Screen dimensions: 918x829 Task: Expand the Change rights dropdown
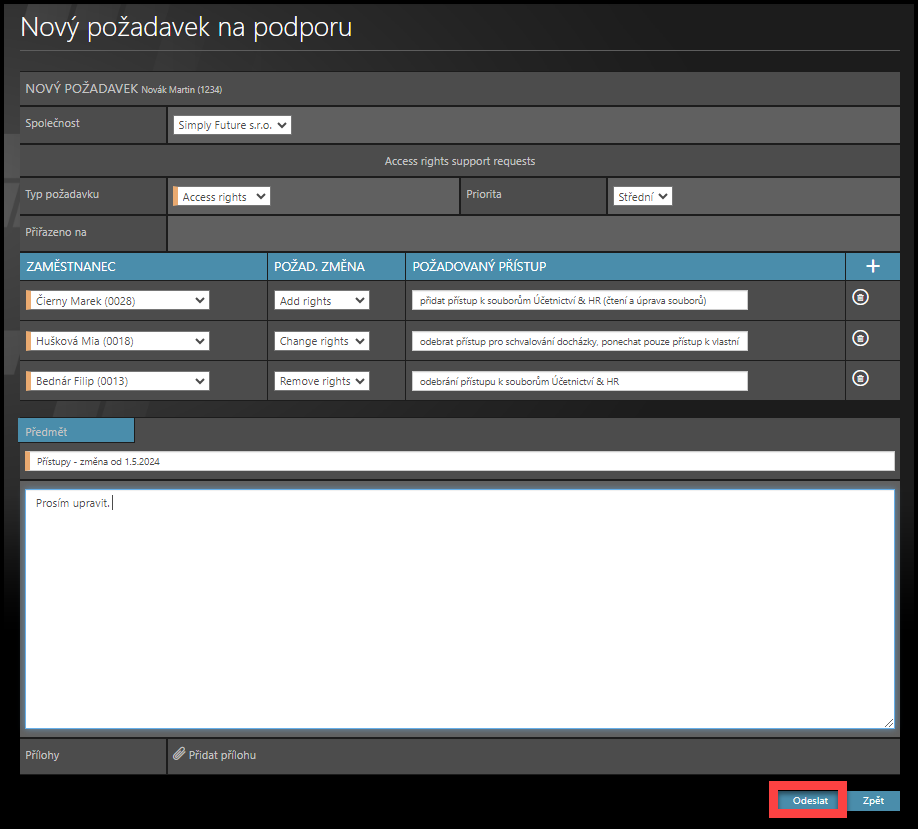pos(321,341)
